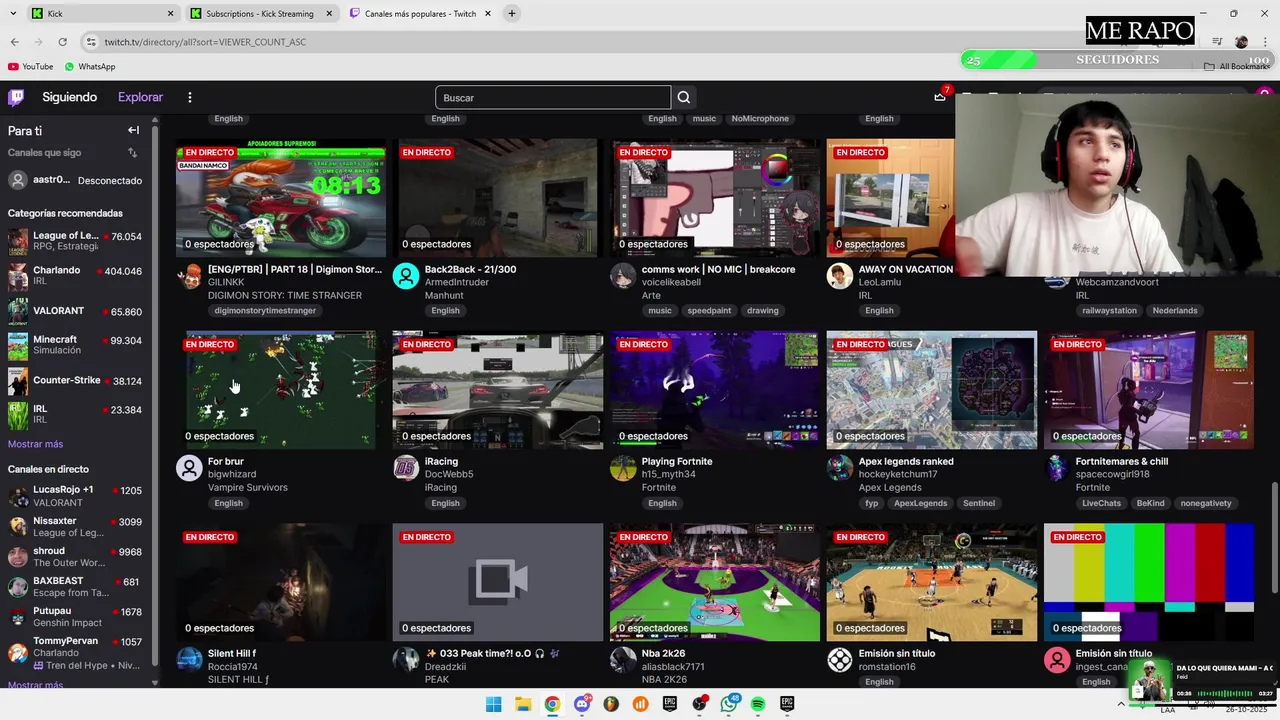The width and height of the screenshot is (1280, 720).
Task: Open Nba 2k26 aliasblack7171 stream thumbnail
Action: point(715,582)
